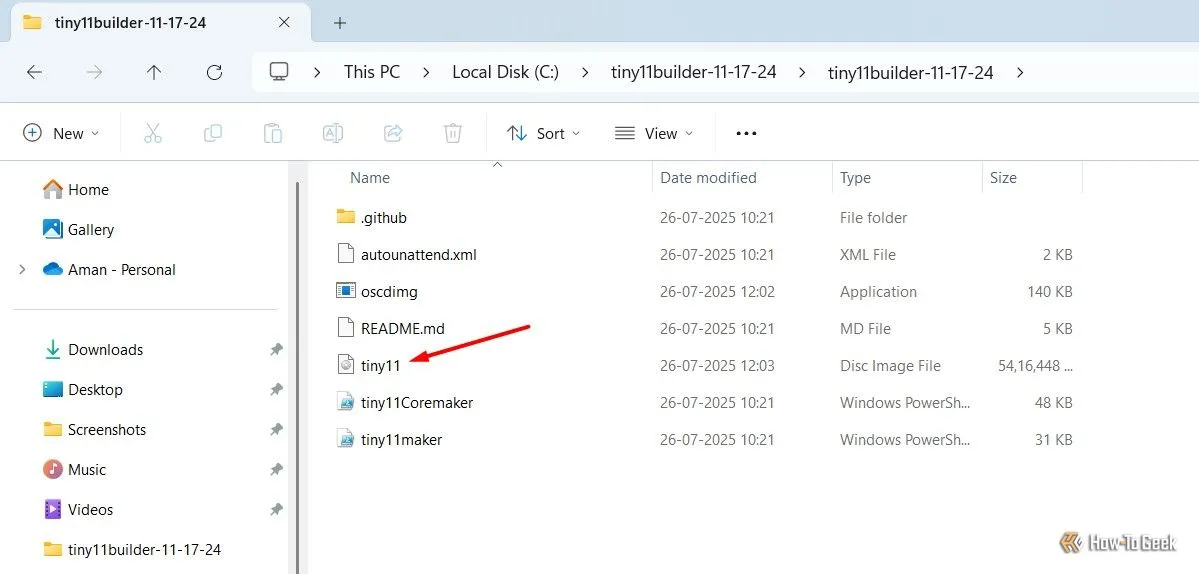Click the chevron after Local Disk (C:)

585,72
